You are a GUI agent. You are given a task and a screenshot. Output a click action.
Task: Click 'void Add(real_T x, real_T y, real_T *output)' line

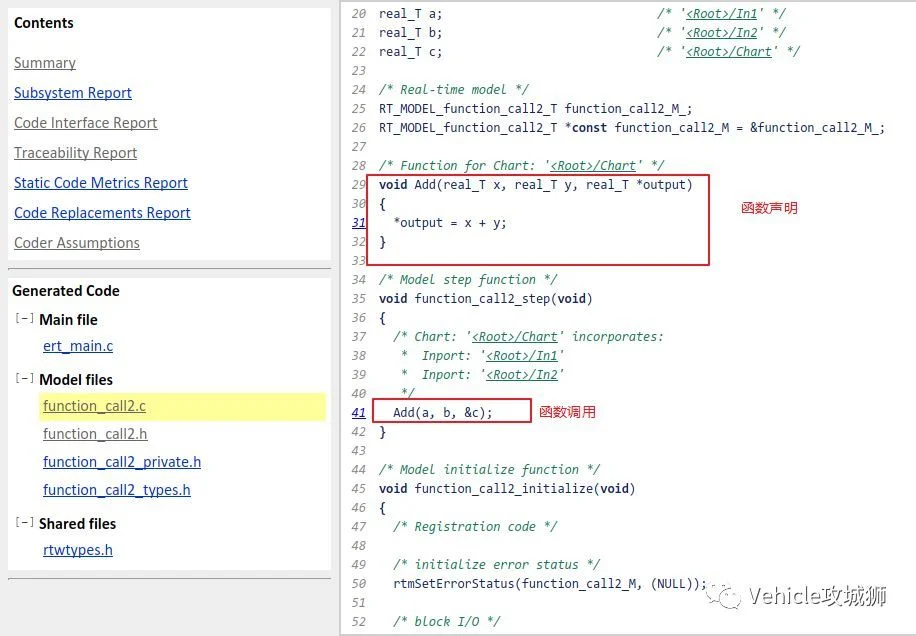coord(536,185)
